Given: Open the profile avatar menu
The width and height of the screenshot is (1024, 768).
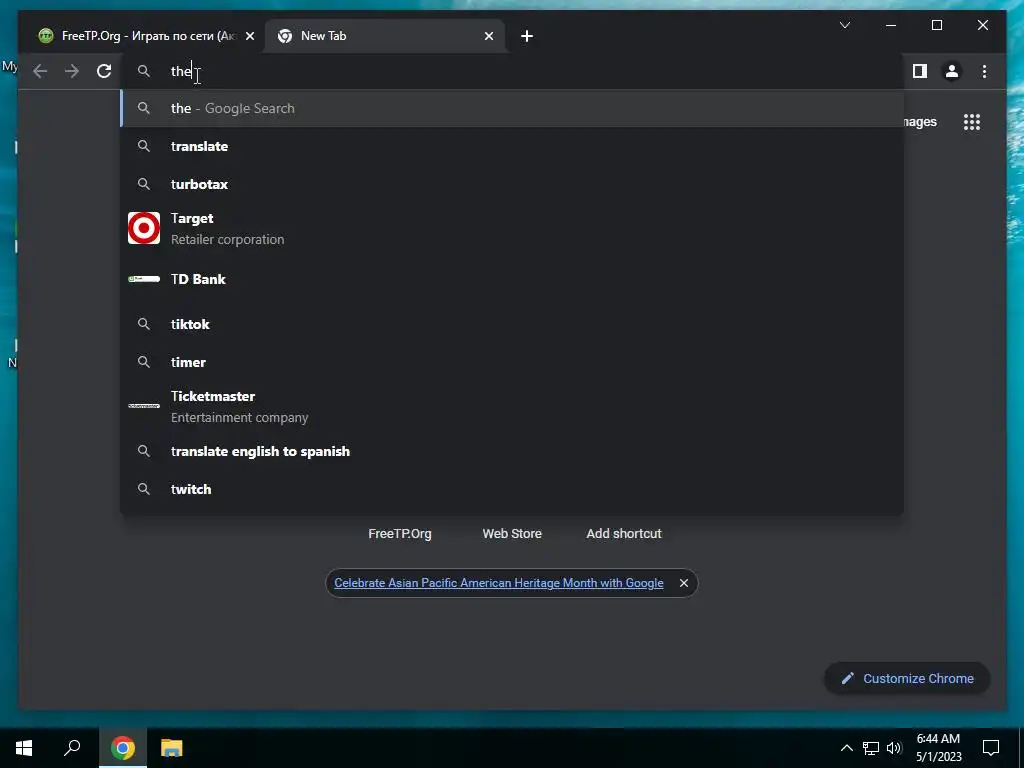Looking at the screenshot, I should 952,71.
